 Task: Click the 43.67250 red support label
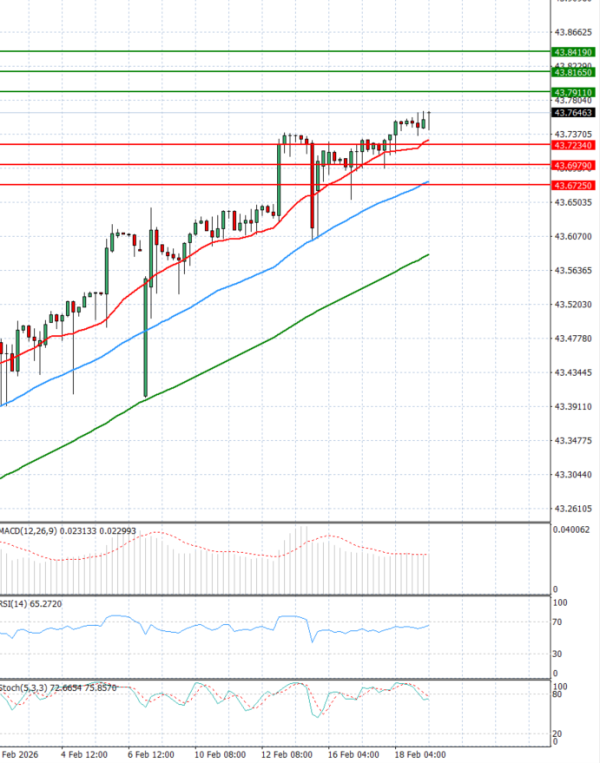click(x=573, y=185)
